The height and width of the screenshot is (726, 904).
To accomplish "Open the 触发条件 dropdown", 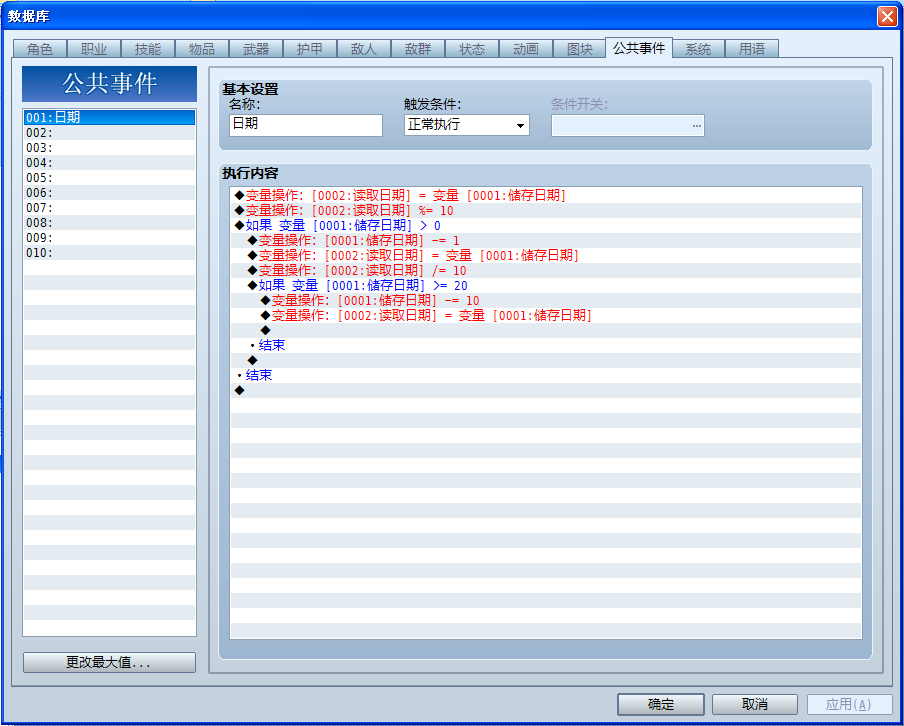I will [x=466, y=125].
